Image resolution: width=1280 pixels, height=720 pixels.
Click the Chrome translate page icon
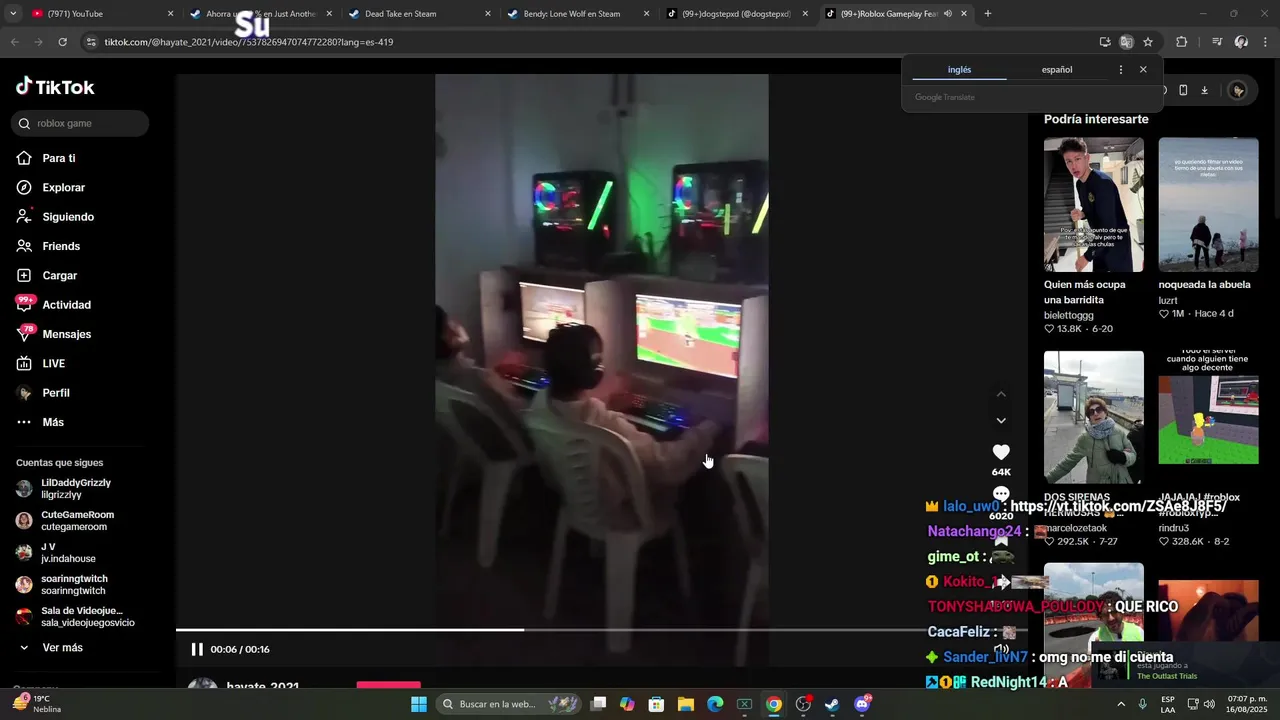1126,42
